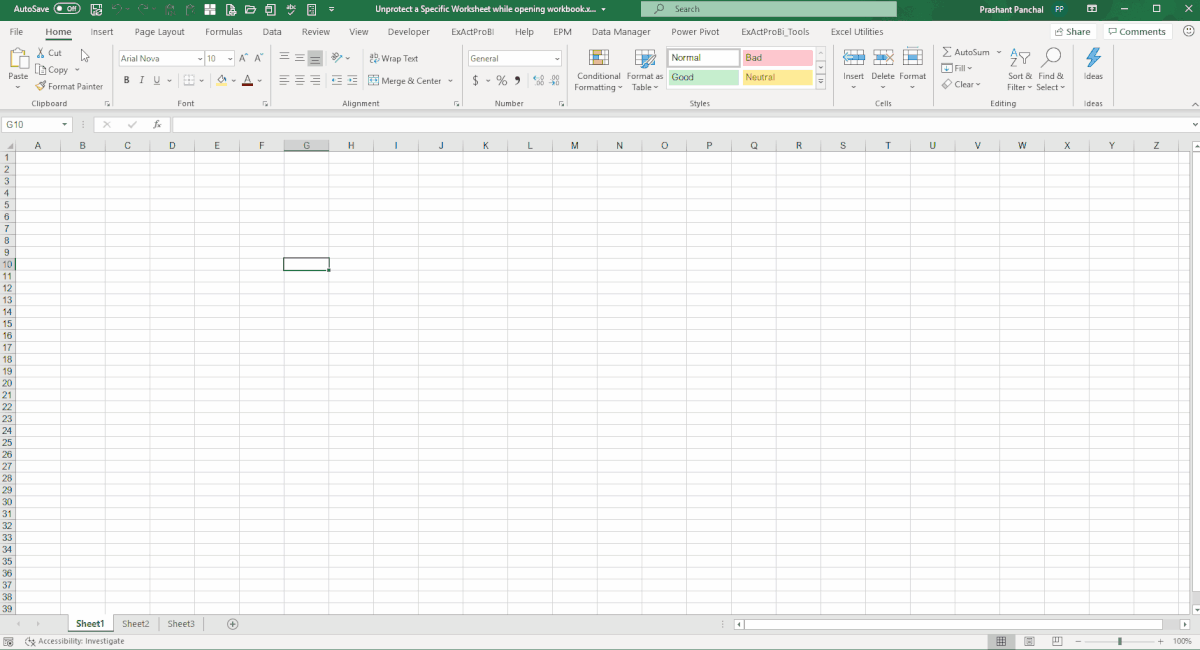Image resolution: width=1200 pixels, height=650 pixels.
Task: Apply the Good cell style swatch
Action: [x=703, y=78]
